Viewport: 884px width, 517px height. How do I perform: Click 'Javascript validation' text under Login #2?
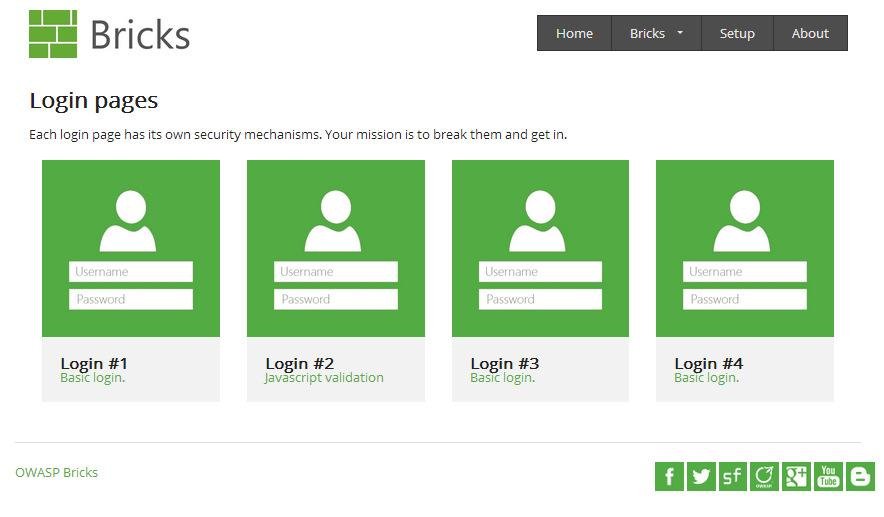[x=324, y=378]
